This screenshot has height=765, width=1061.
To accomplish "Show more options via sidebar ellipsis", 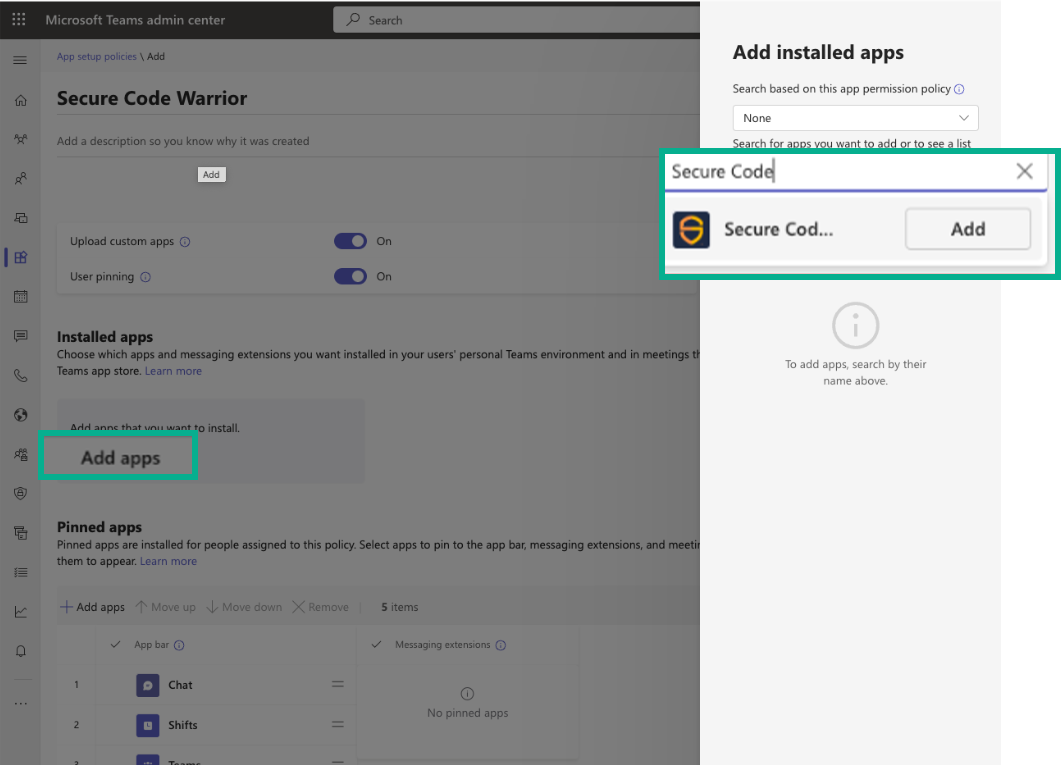I will coord(21,703).
